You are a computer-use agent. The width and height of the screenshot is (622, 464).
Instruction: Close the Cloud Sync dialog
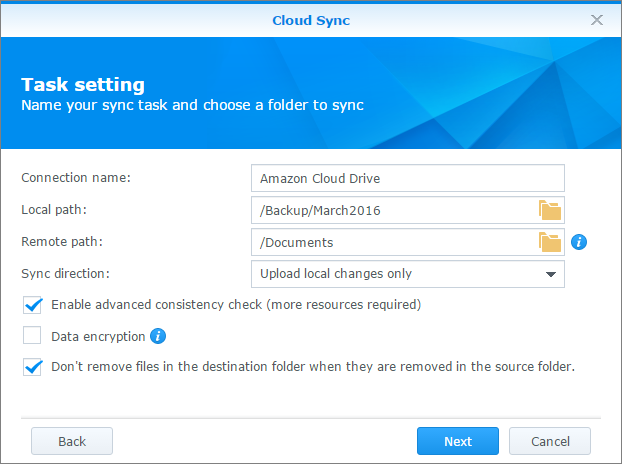[597, 20]
